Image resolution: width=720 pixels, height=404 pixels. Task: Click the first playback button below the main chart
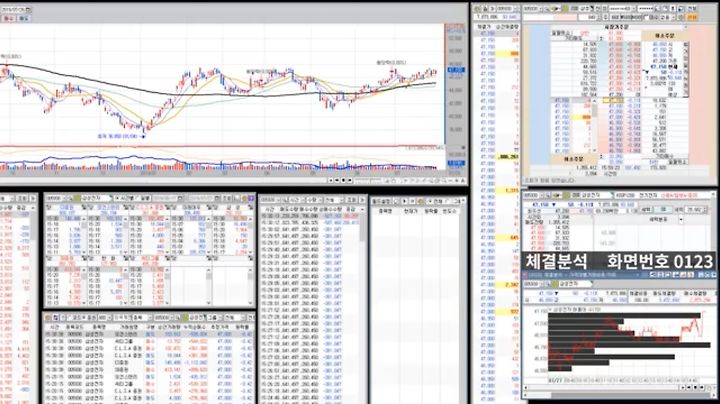point(331,180)
